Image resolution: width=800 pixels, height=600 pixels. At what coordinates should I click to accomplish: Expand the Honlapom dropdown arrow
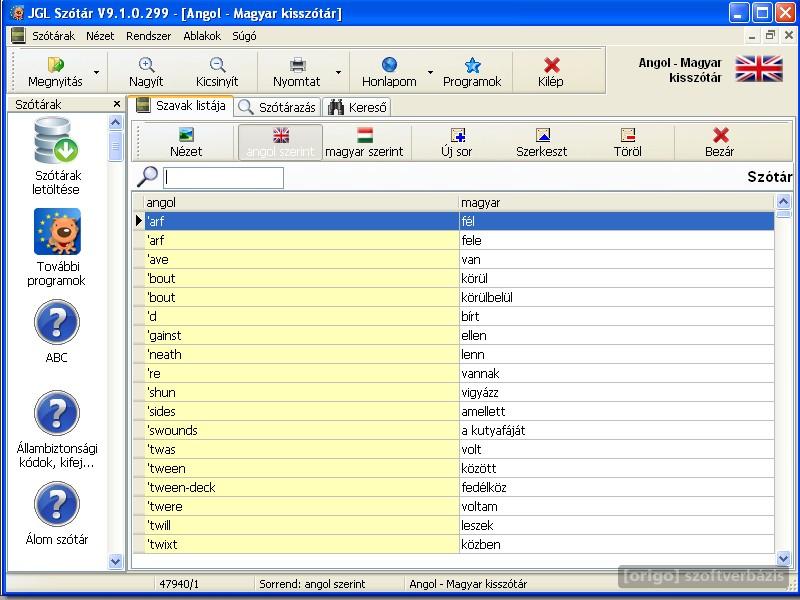[x=430, y=72]
